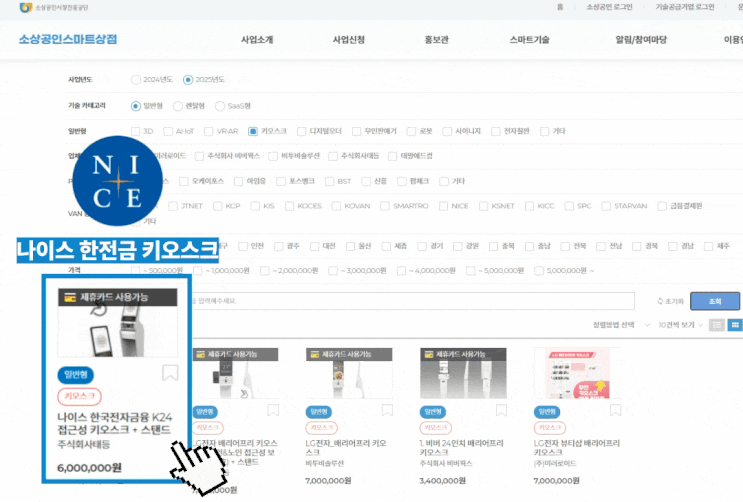This screenshot has height=502, width=743.
Task: Select the 인천 region checkbox
Action: [x=243, y=246]
